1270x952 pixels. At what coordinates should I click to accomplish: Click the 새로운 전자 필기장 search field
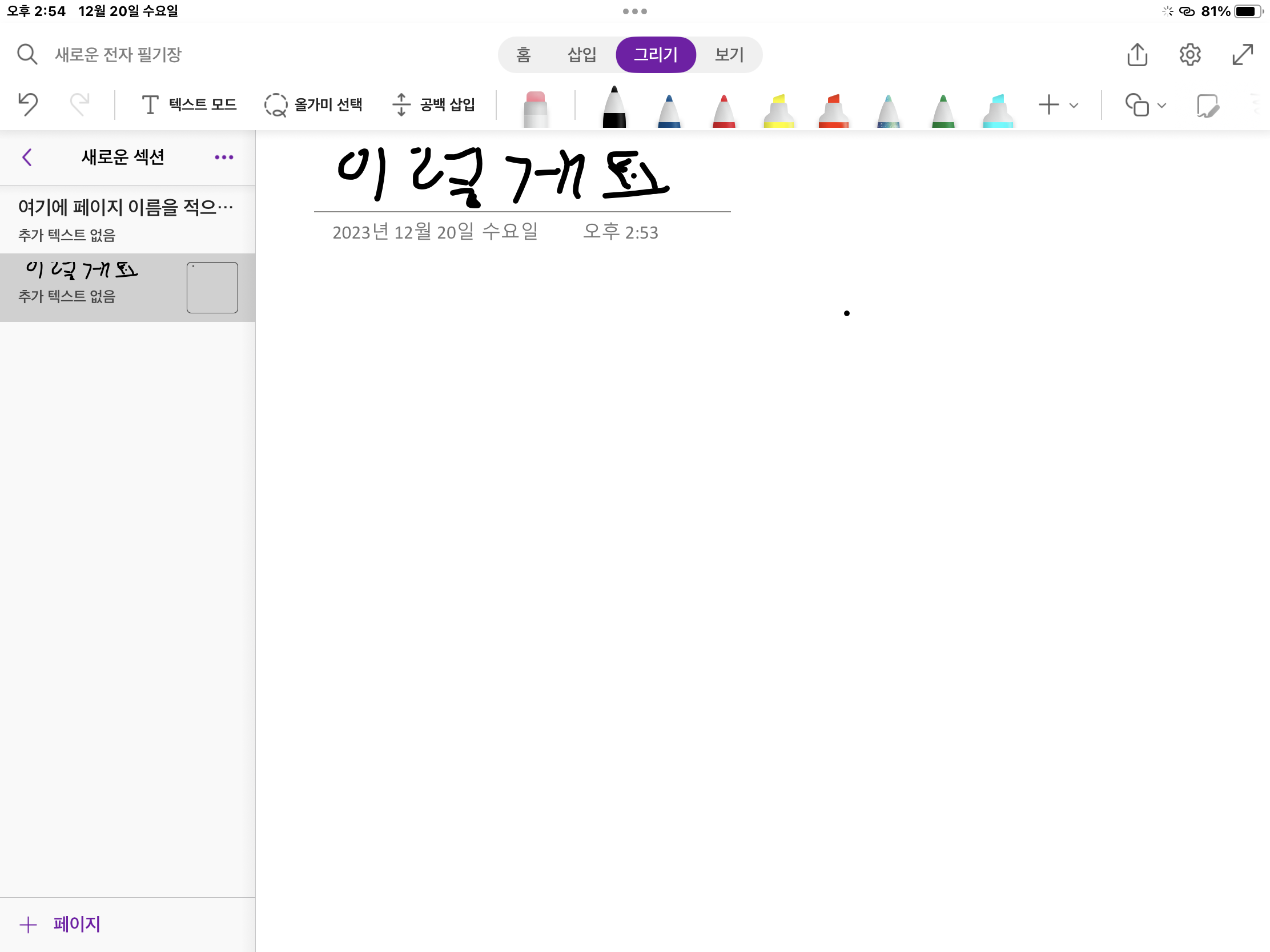tap(118, 55)
